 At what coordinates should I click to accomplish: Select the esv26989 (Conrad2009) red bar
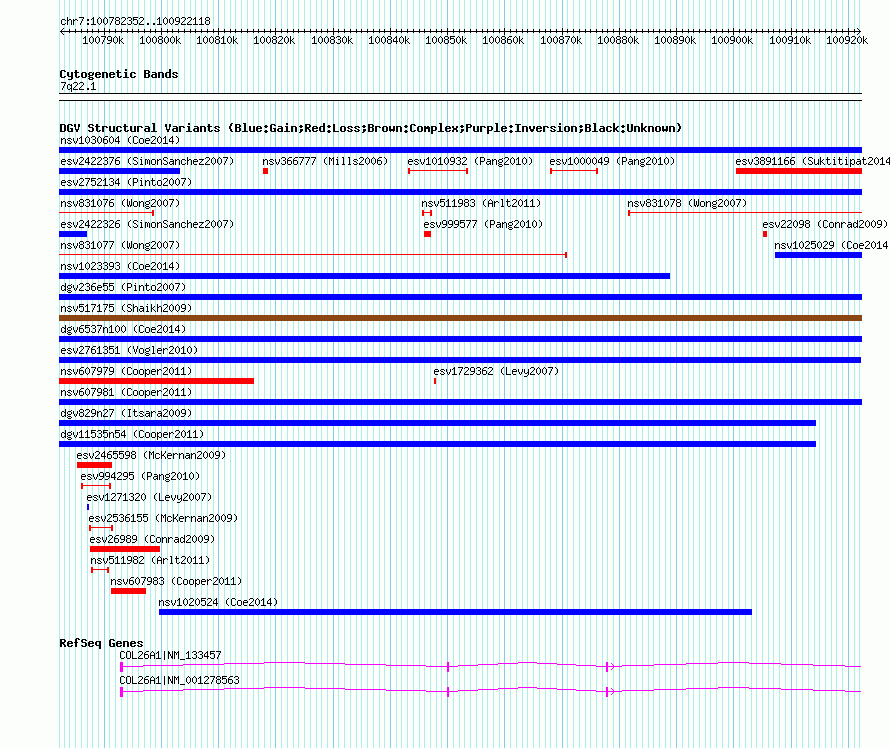coord(125,549)
